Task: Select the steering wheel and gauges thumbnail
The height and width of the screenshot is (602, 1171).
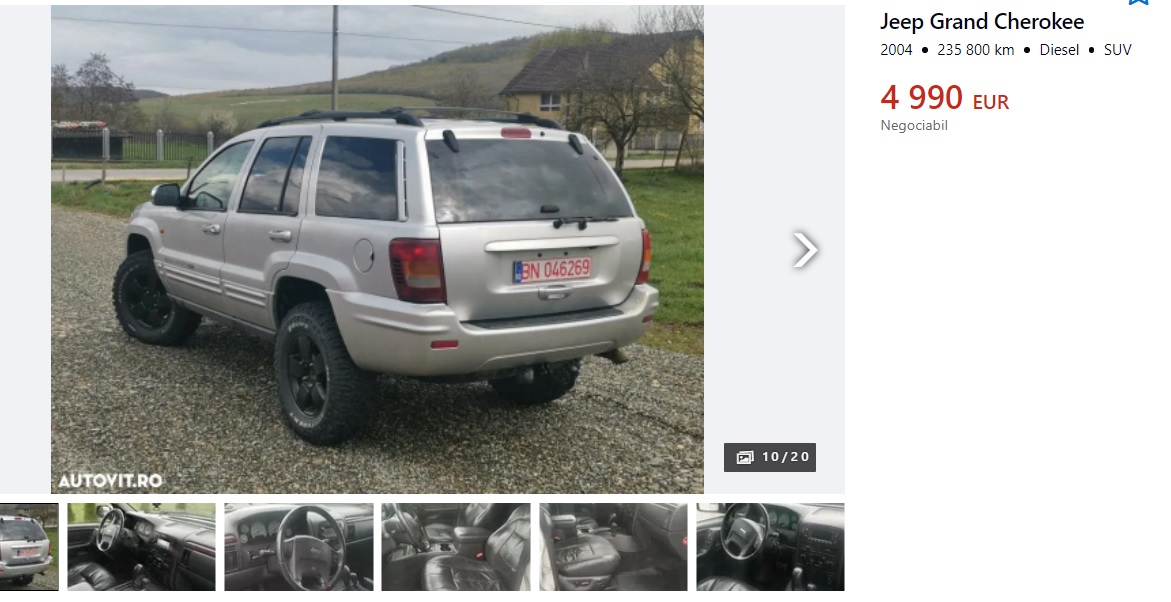Action: tap(299, 547)
